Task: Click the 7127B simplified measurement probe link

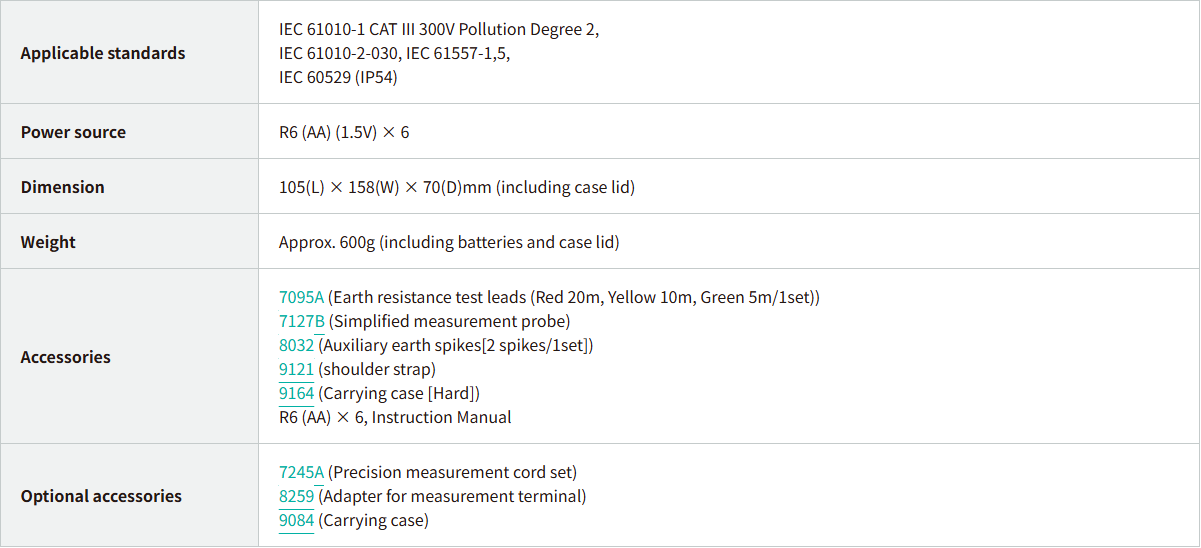Action: 301,321
